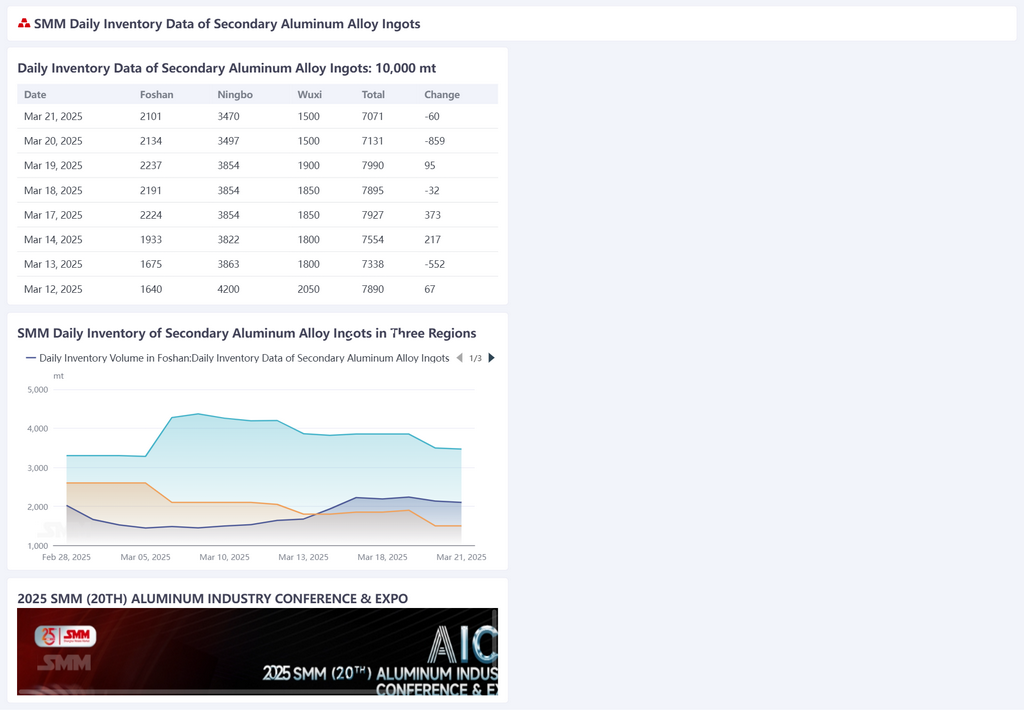Screen dimensions: 1024x710
Task: Click Foshan value 2134
Action: (151, 141)
